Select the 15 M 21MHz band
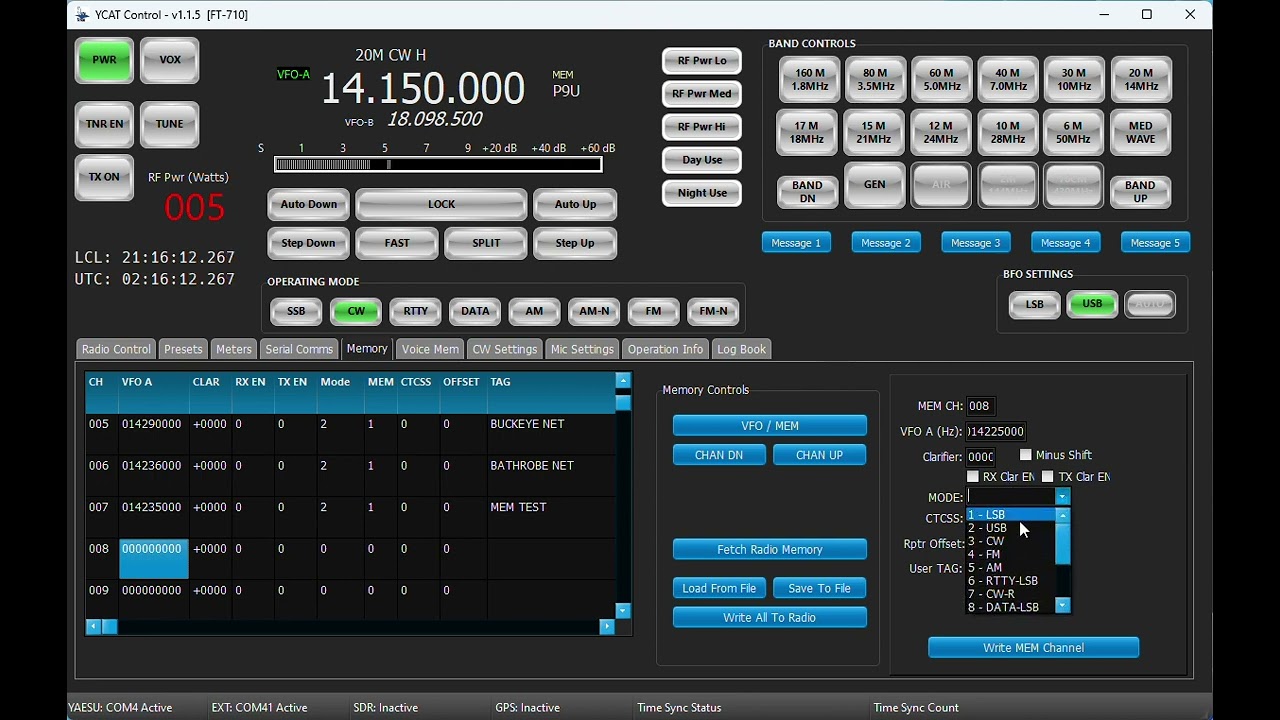The image size is (1280, 720). tap(874, 133)
